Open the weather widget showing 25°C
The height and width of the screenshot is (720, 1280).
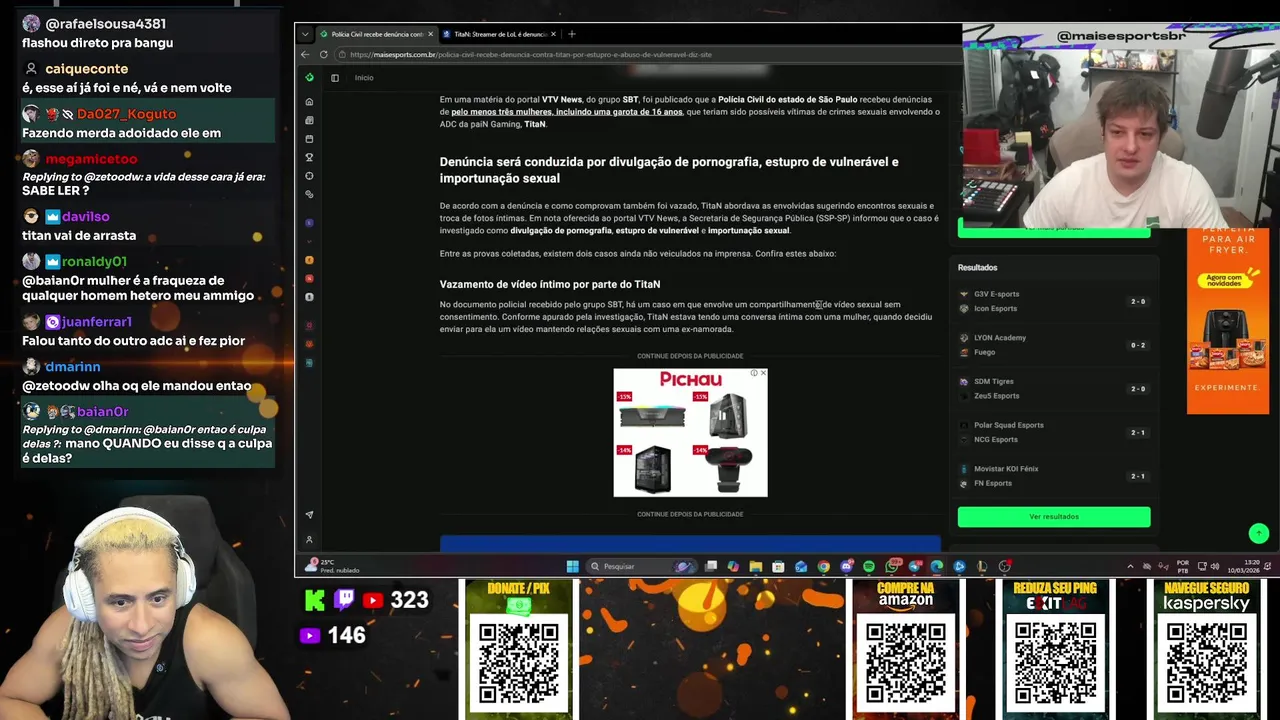pyautogui.click(x=334, y=566)
